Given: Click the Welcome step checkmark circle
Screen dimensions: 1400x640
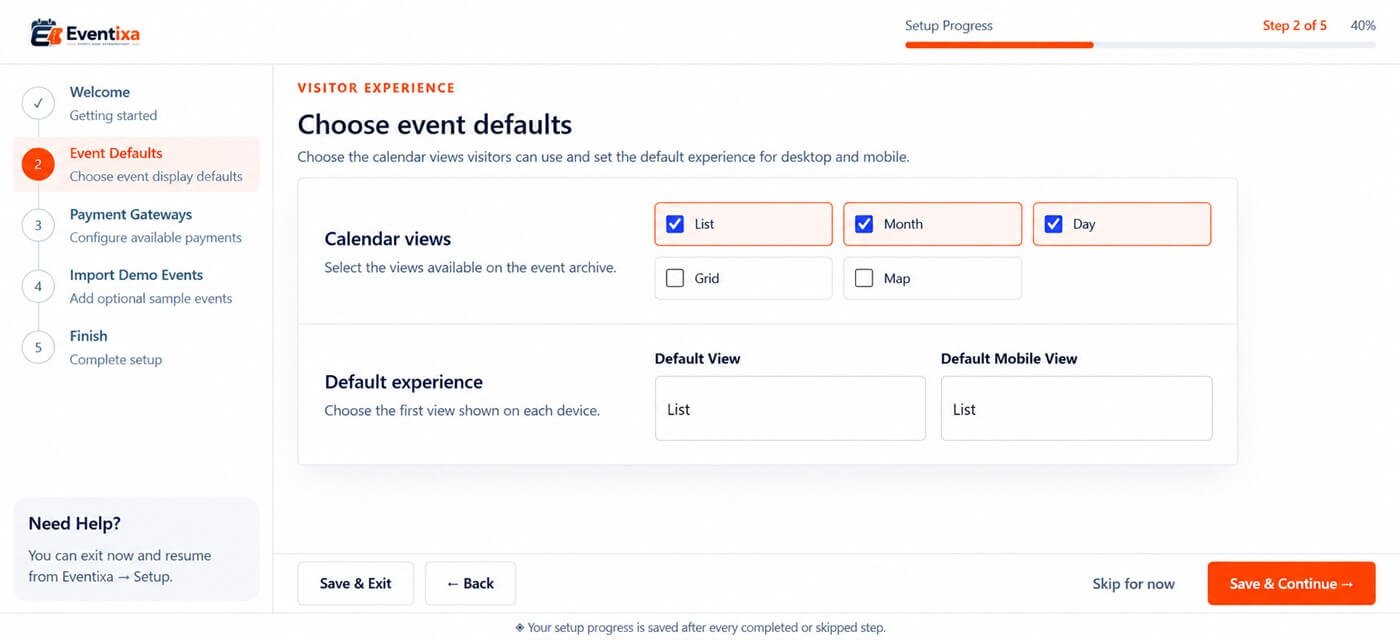Looking at the screenshot, I should click(x=38, y=103).
